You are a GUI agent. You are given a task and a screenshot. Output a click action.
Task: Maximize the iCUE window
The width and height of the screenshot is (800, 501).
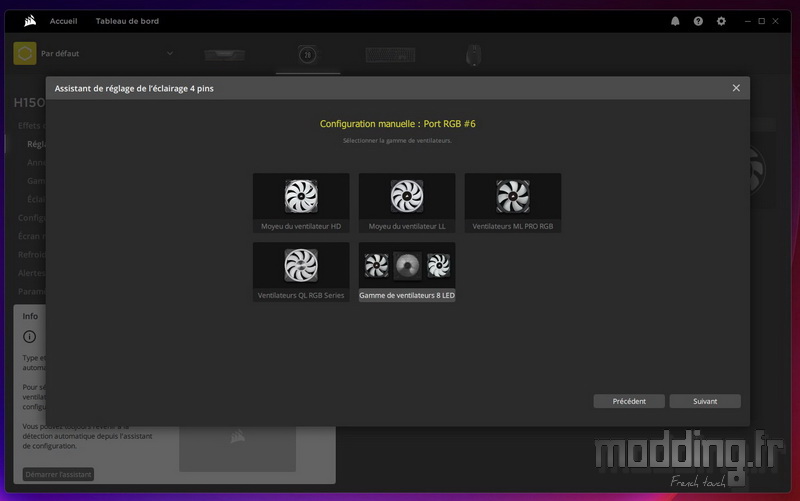pyautogui.click(x=761, y=21)
